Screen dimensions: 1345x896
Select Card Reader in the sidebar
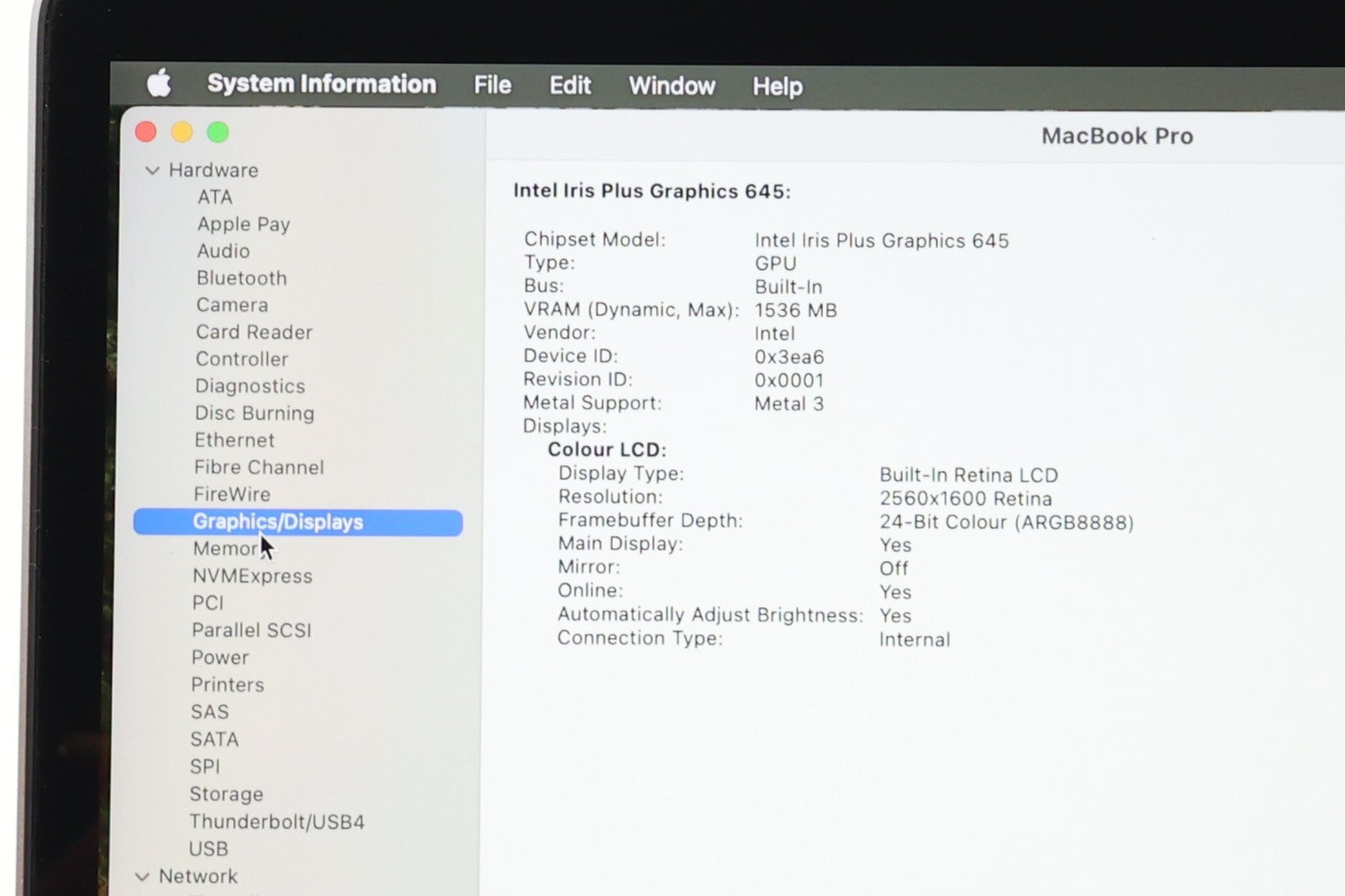[x=254, y=332]
